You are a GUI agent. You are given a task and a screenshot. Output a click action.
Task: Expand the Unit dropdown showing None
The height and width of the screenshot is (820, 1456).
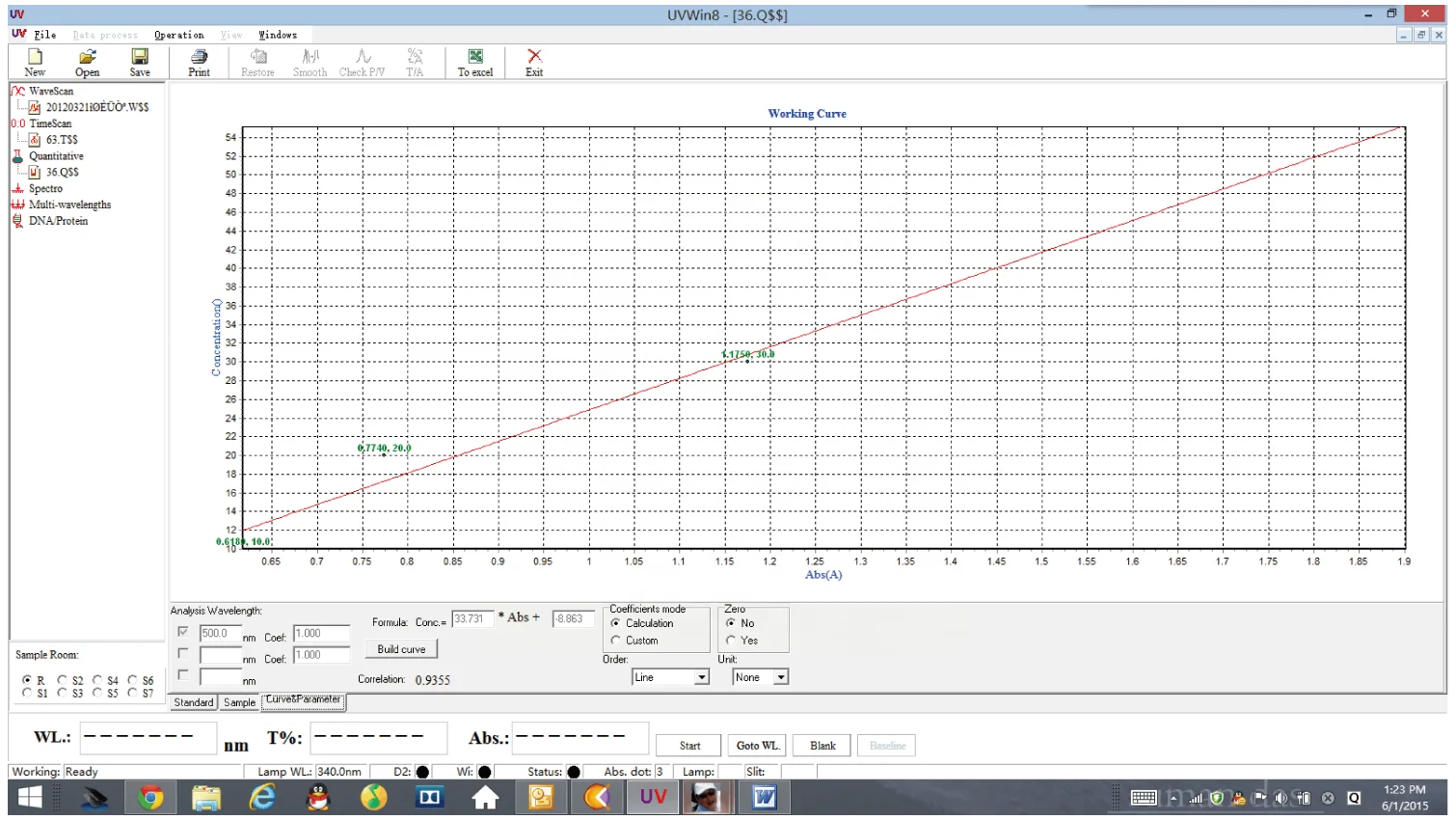click(781, 677)
